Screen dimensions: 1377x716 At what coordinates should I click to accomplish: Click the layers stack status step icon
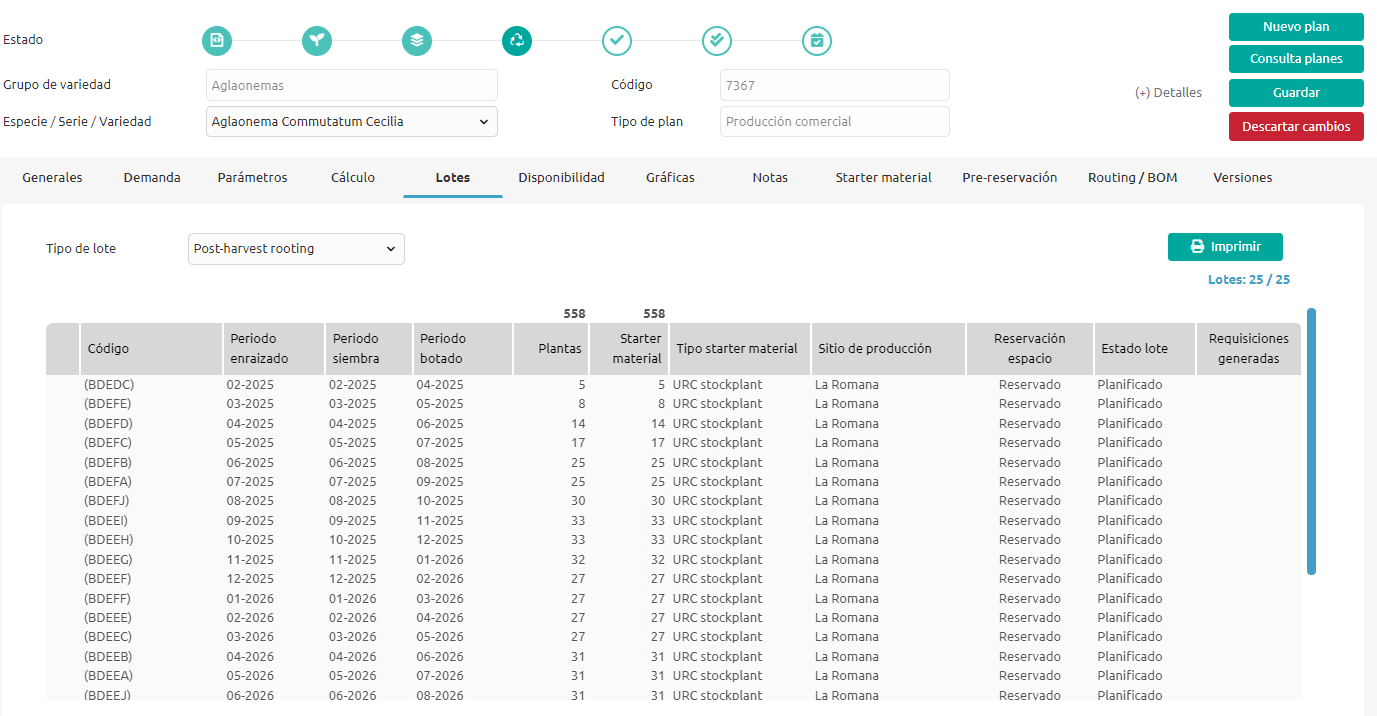click(x=417, y=41)
